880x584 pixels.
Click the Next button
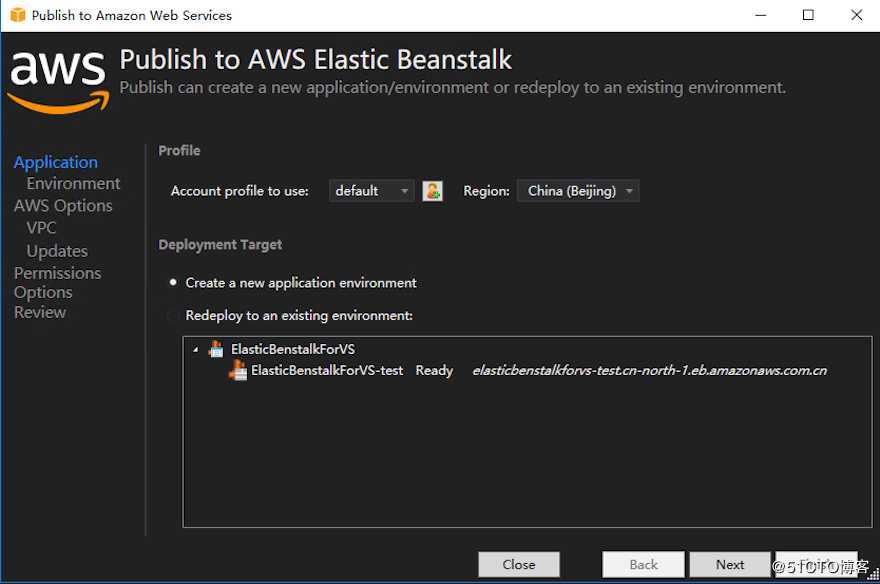point(730,564)
